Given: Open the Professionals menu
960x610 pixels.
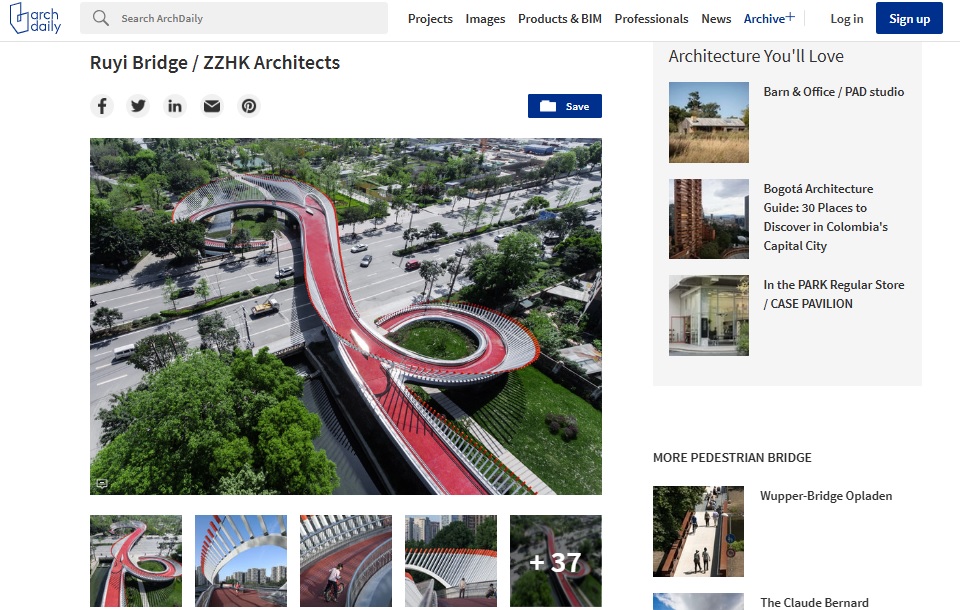Looking at the screenshot, I should pyautogui.click(x=651, y=19).
